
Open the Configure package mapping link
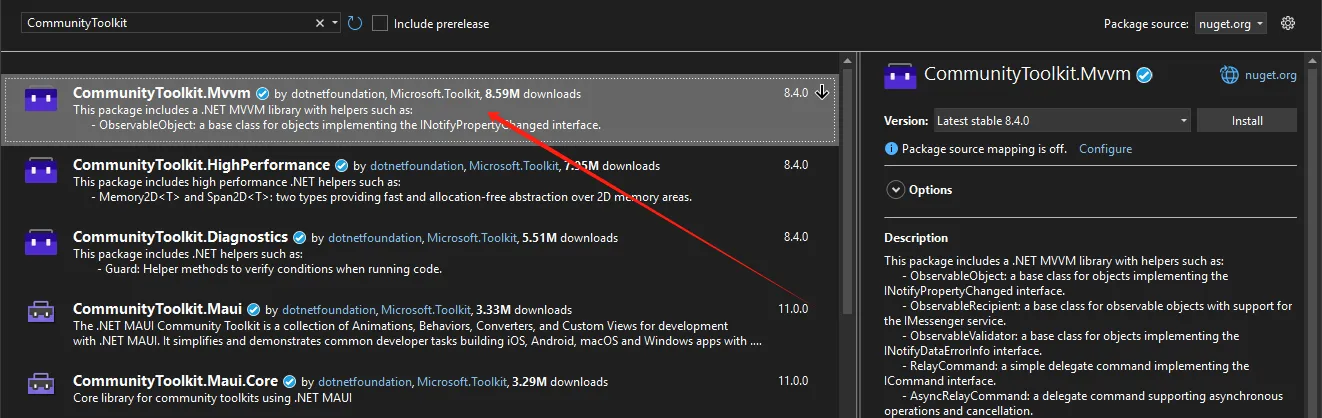coord(1105,149)
